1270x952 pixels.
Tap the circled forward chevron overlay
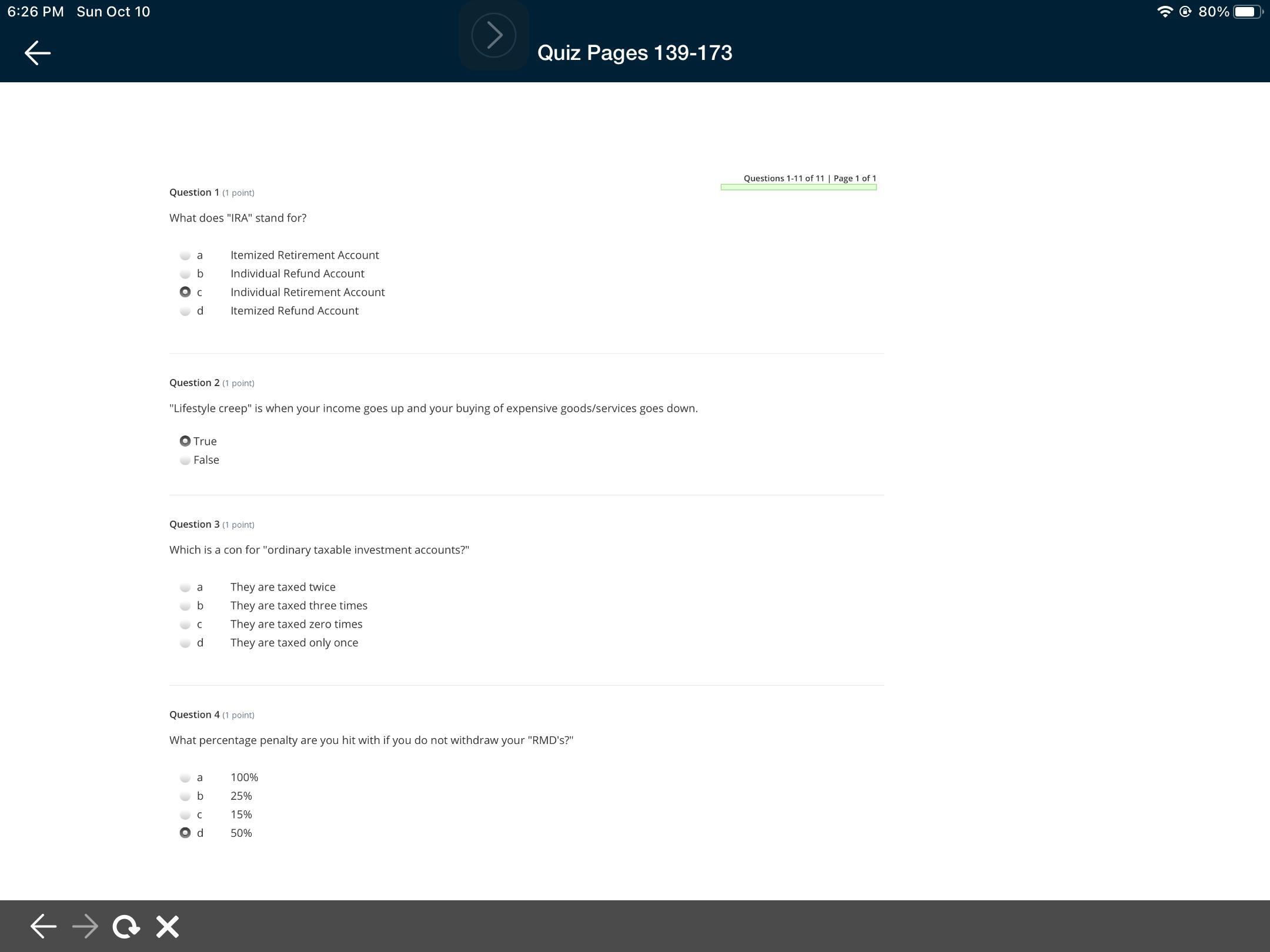pos(493,35)
